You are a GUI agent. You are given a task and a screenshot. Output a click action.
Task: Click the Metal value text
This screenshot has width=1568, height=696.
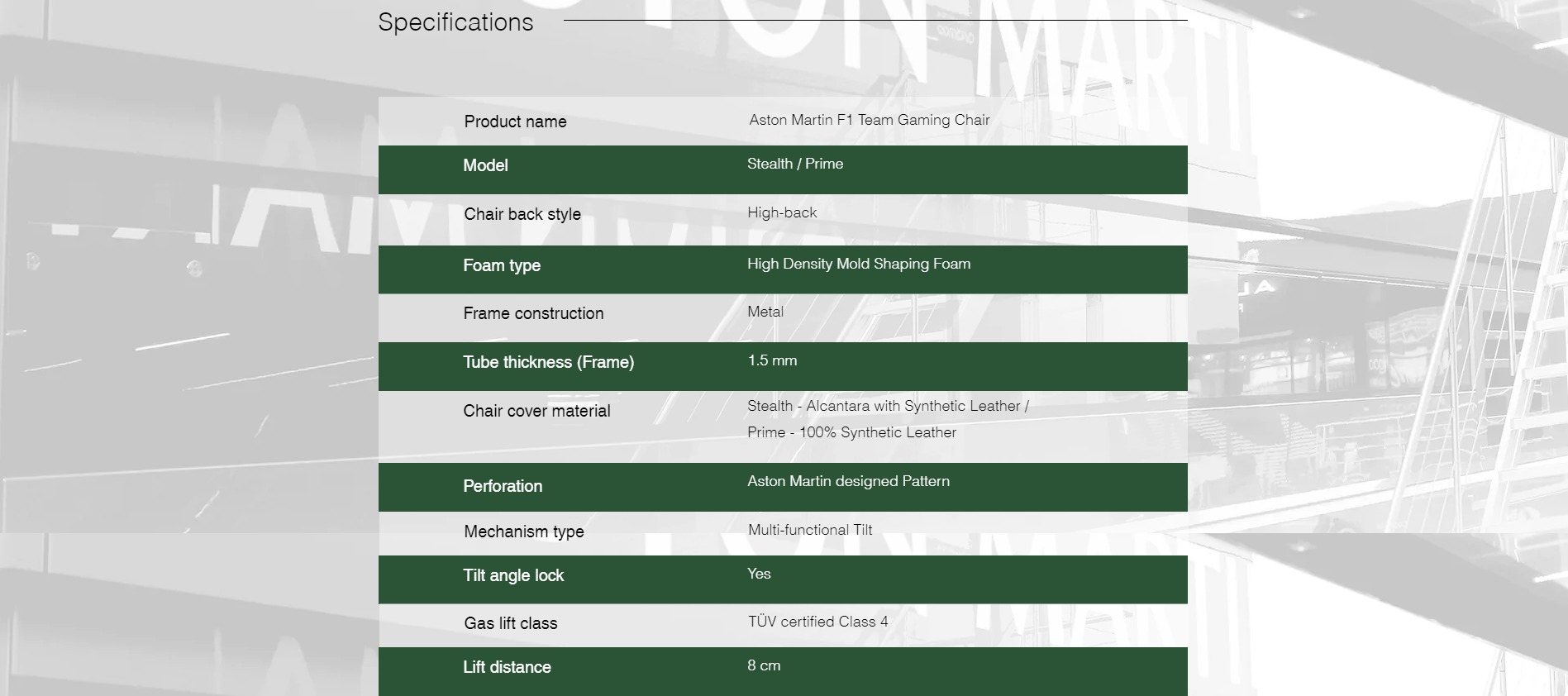click(x=765, y=312)
